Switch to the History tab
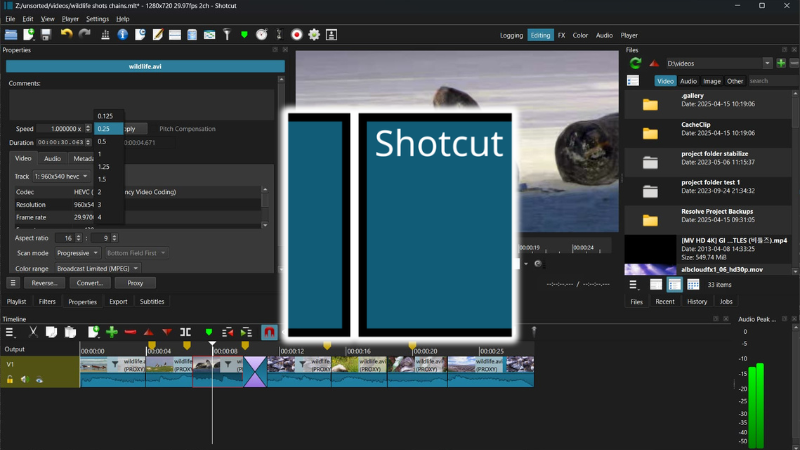 coord(696,302)
